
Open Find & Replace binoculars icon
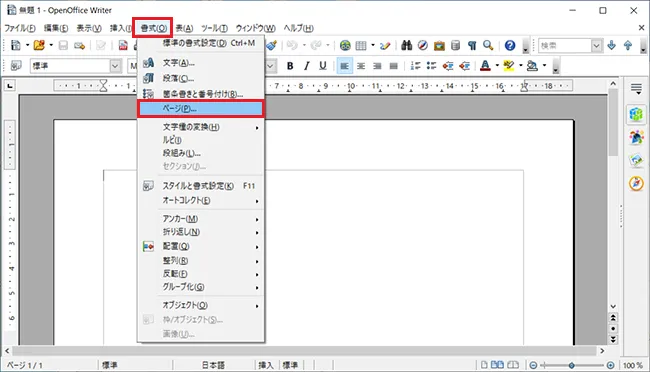pos(407,45)
